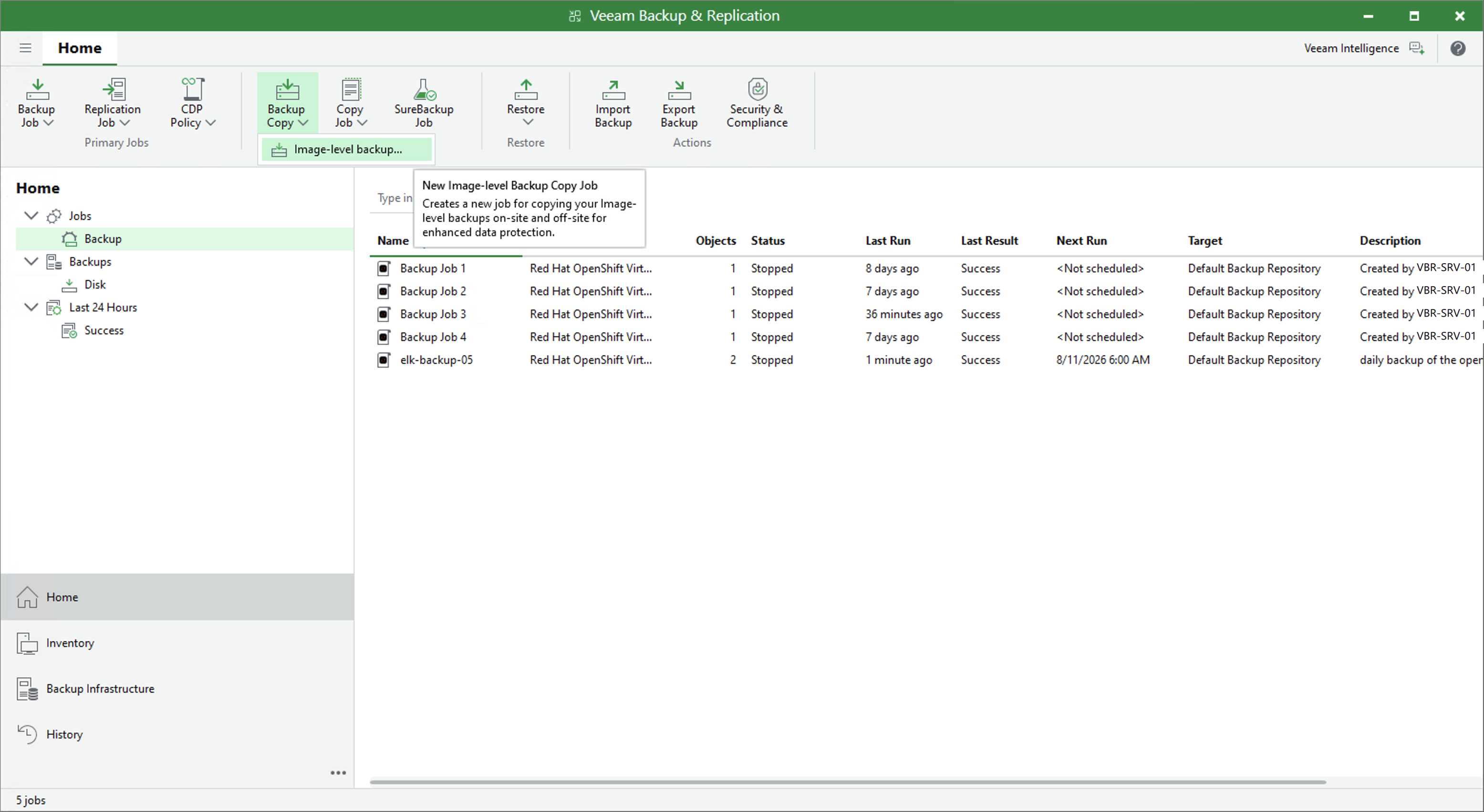
Task: Click the Backup Job 3 row icon
Action: (384, 314)
